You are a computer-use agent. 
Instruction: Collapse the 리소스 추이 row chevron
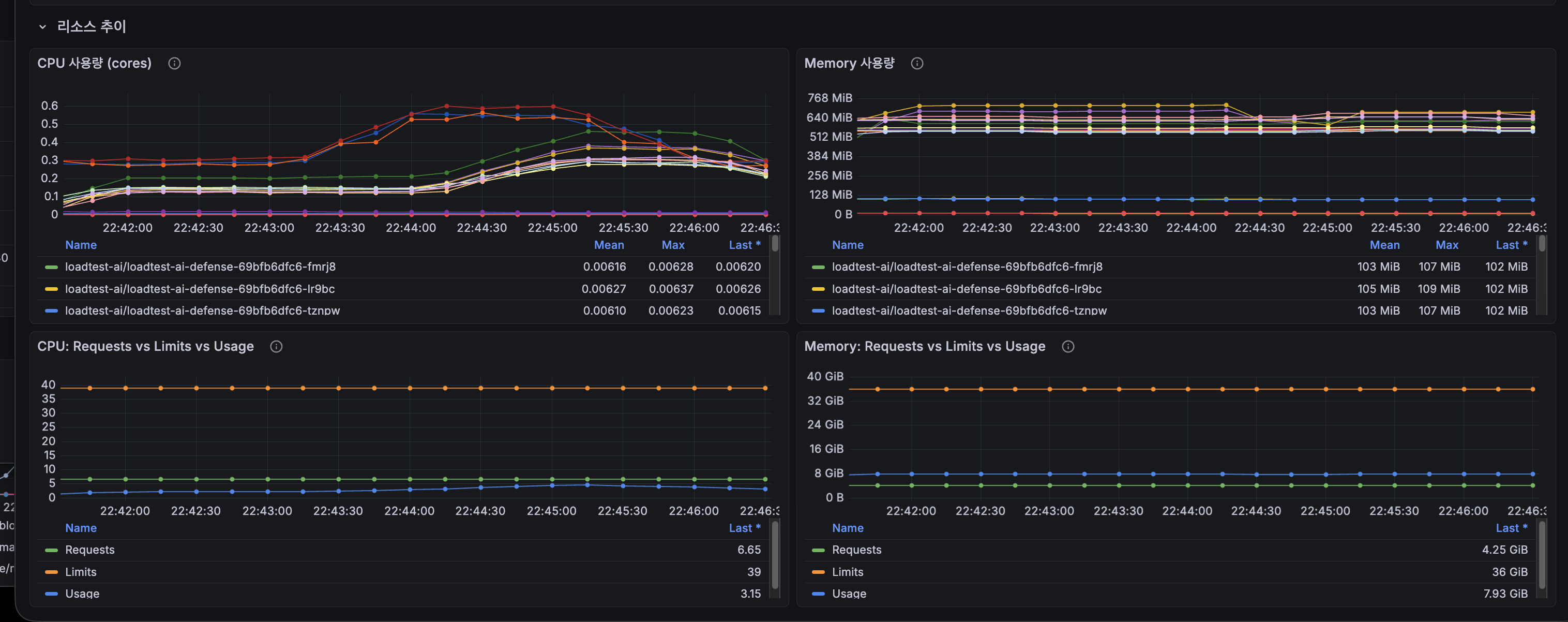coord(42,27)
